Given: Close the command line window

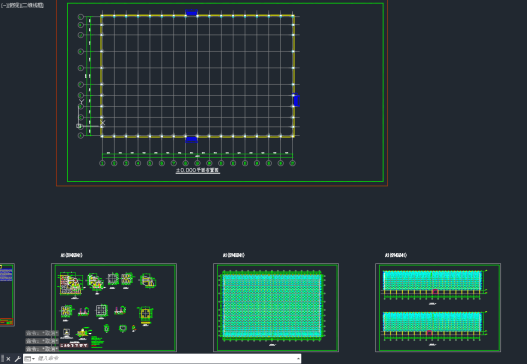Looking at the screenshot, I should pyautogui.click(x=8, y=359).
